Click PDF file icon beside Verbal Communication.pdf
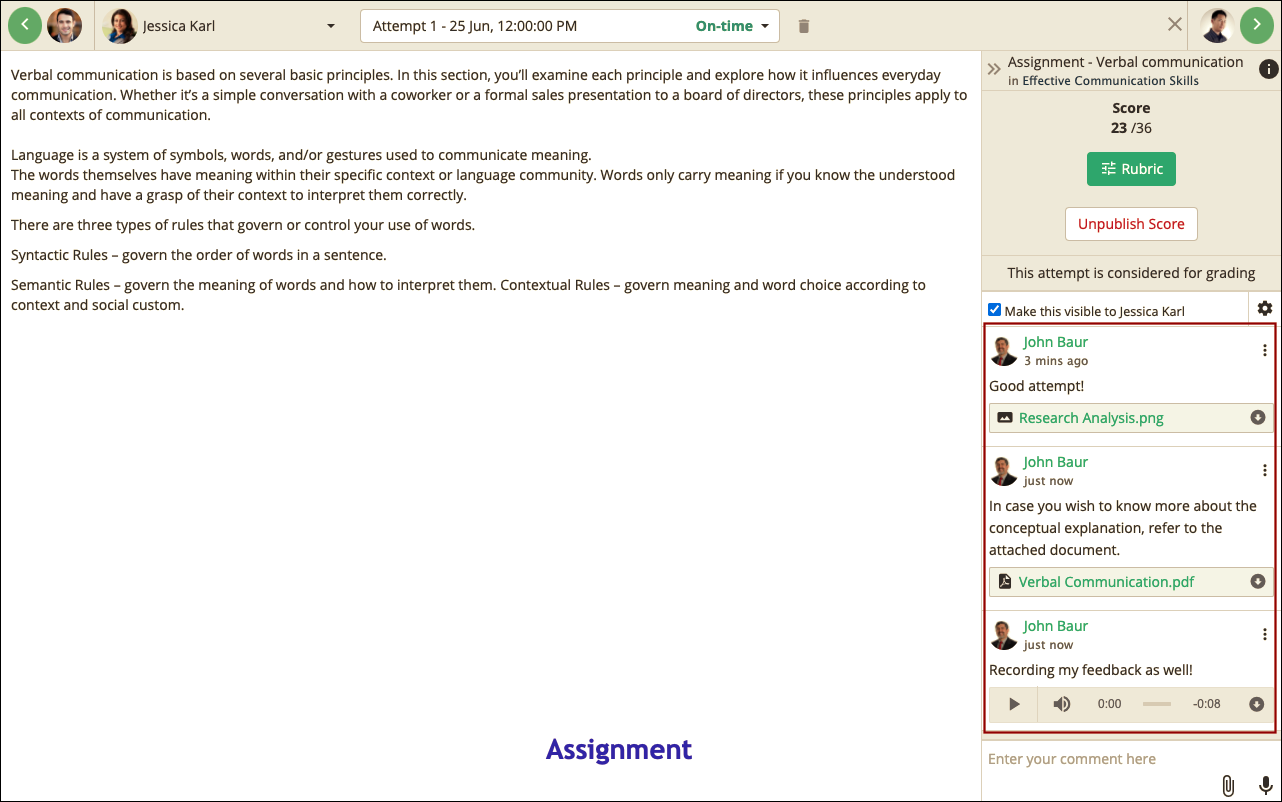Image resolution: width=1282 pixels, height=802 pixels. pyautogui.click(x=1005, y=582)
